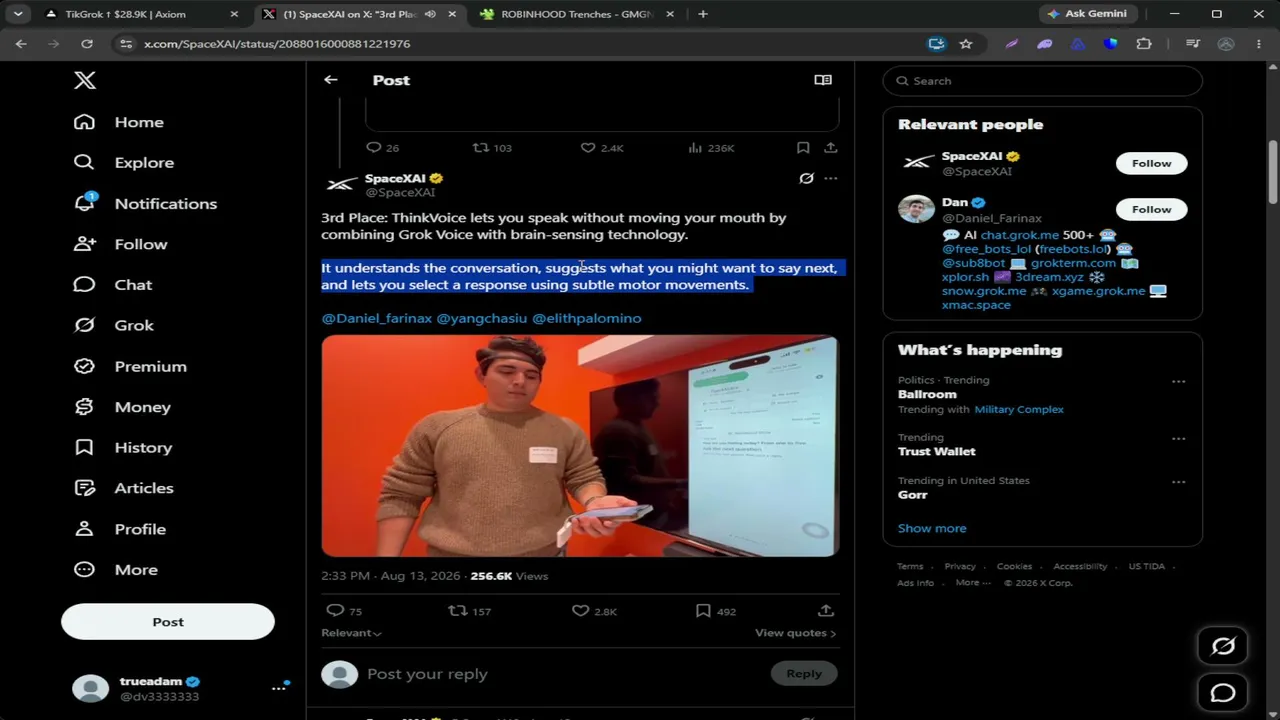This screenshot has height=720, width=1280.
Task: Repost the post with 157 reposts
Action: (x=469, y=611)
